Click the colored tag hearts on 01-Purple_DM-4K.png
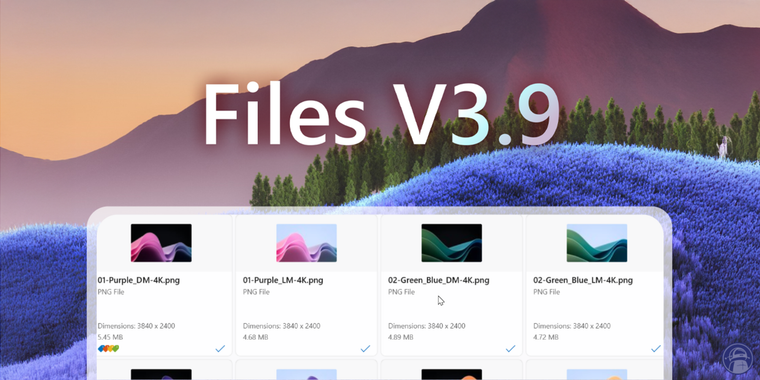 point(109,348)
